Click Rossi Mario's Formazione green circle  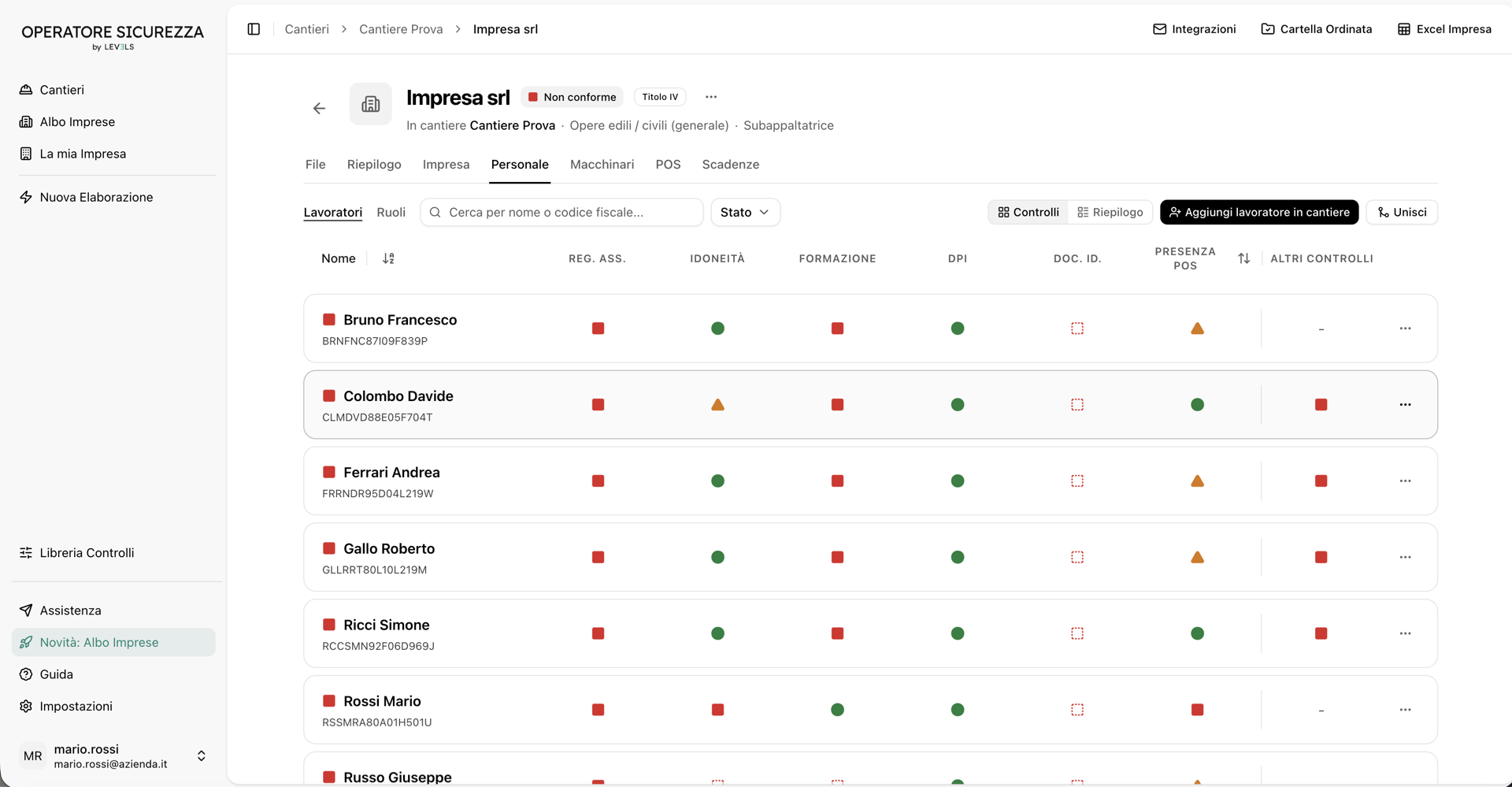tap(837, 710)
